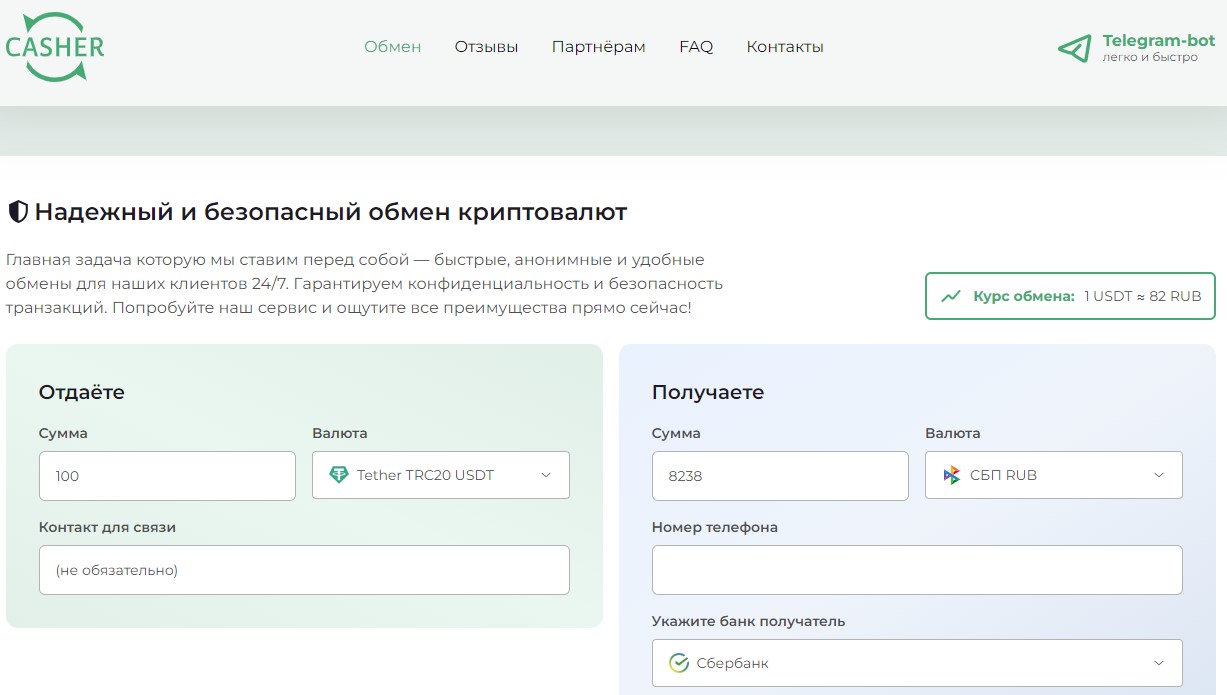Click the Telegram-bot link text
The height and width of the screenshot is (695, 1227).
coord(1158,41)
